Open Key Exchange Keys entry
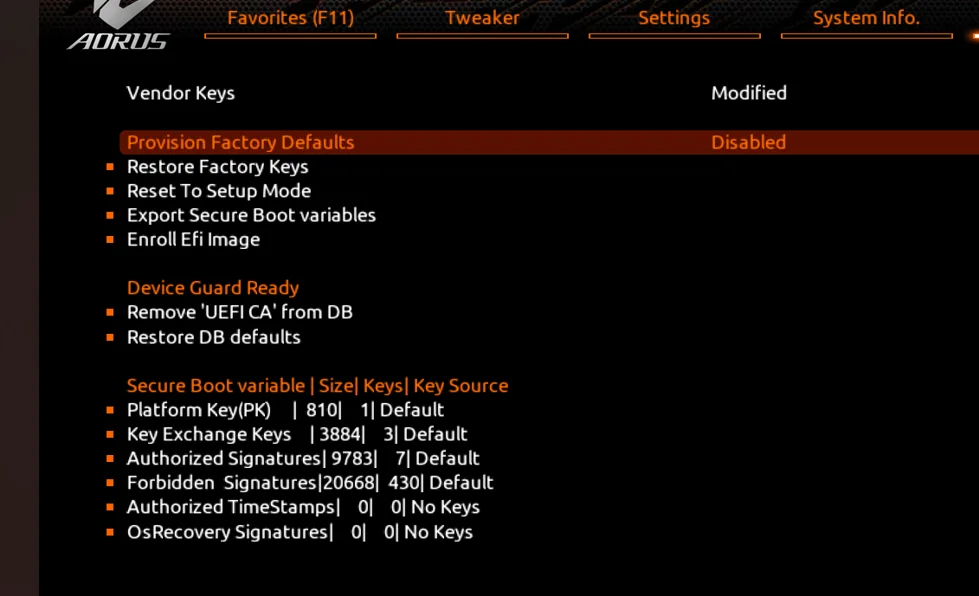Image resolution: width=979 pixels, height=596 pixels. click(x=297, y=434)
